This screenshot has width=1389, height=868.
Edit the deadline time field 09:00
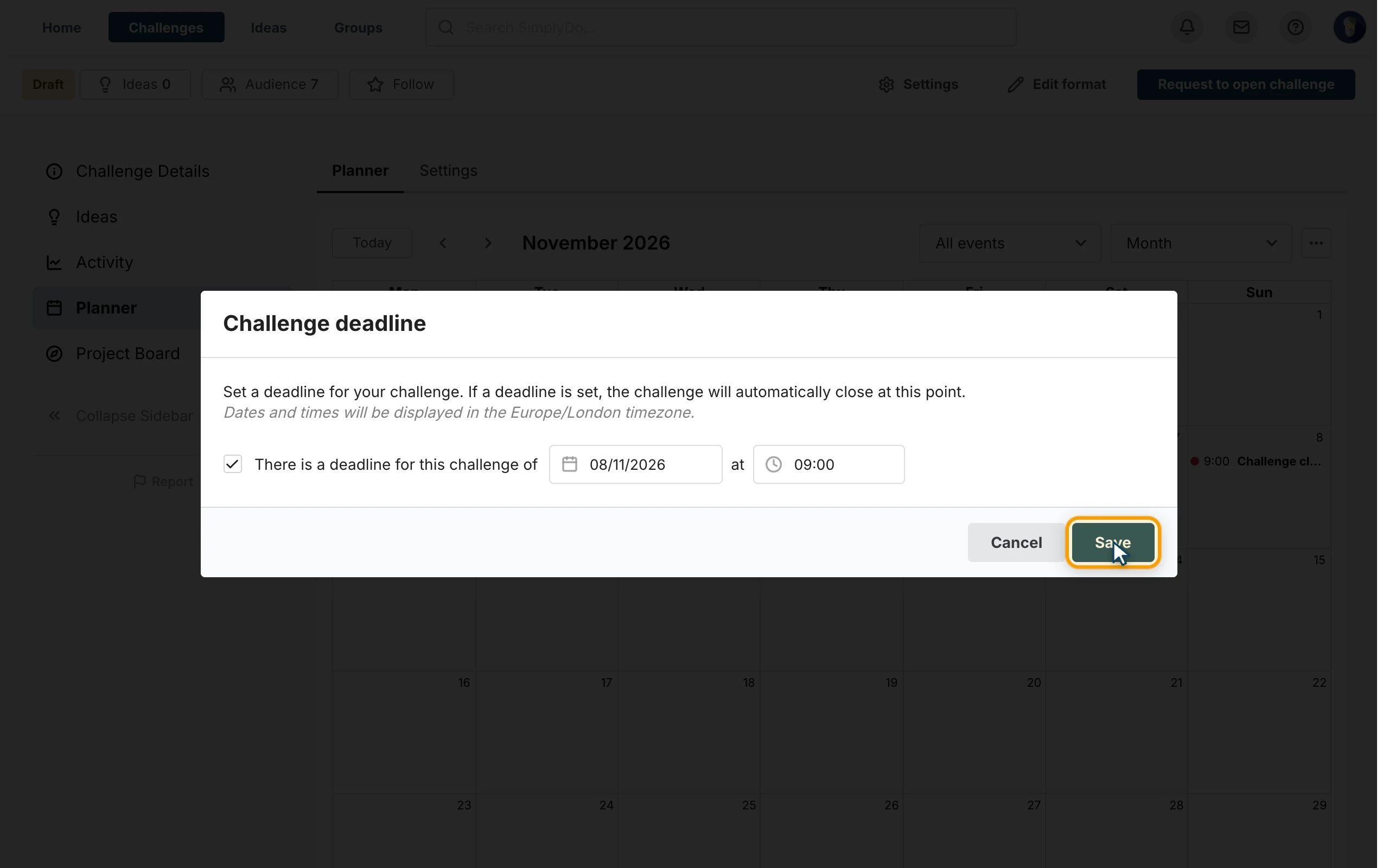828,464
